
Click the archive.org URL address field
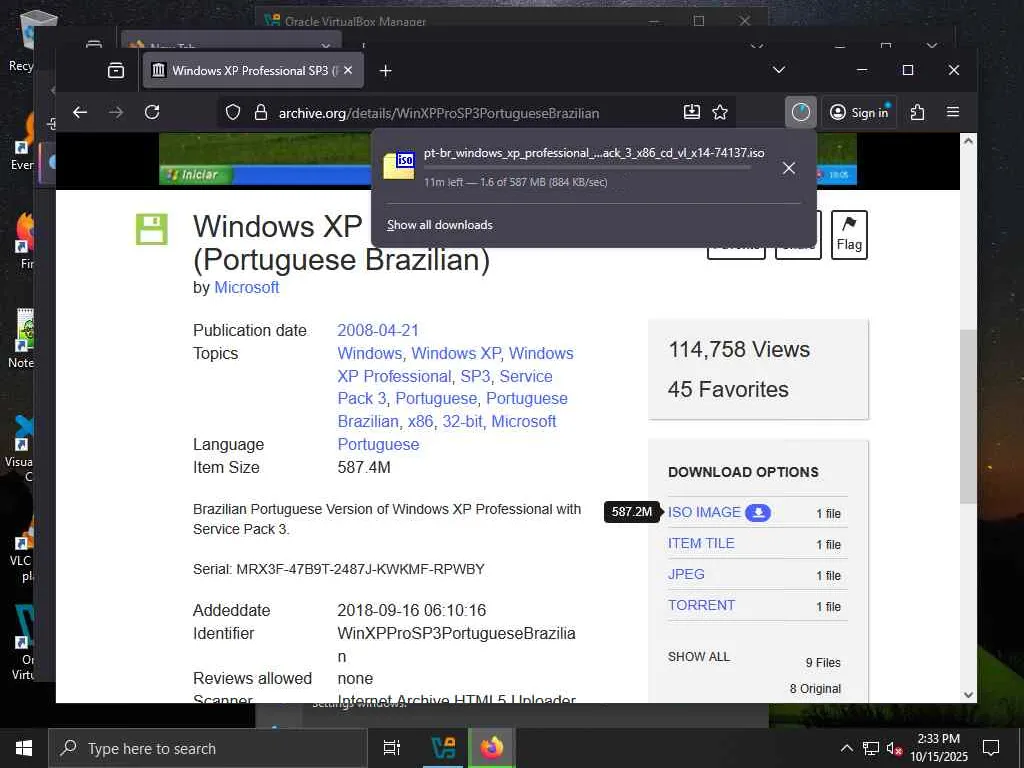(x=439, y=113)
